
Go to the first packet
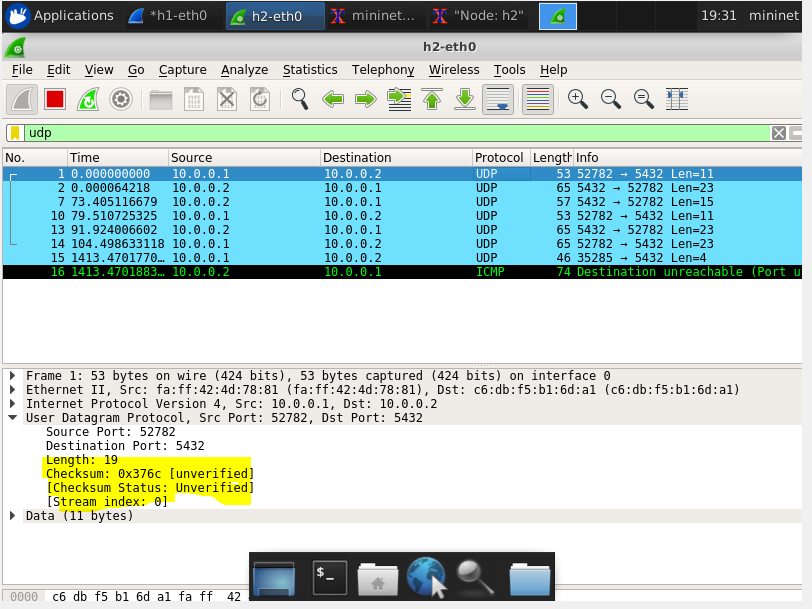coord(431,99)
